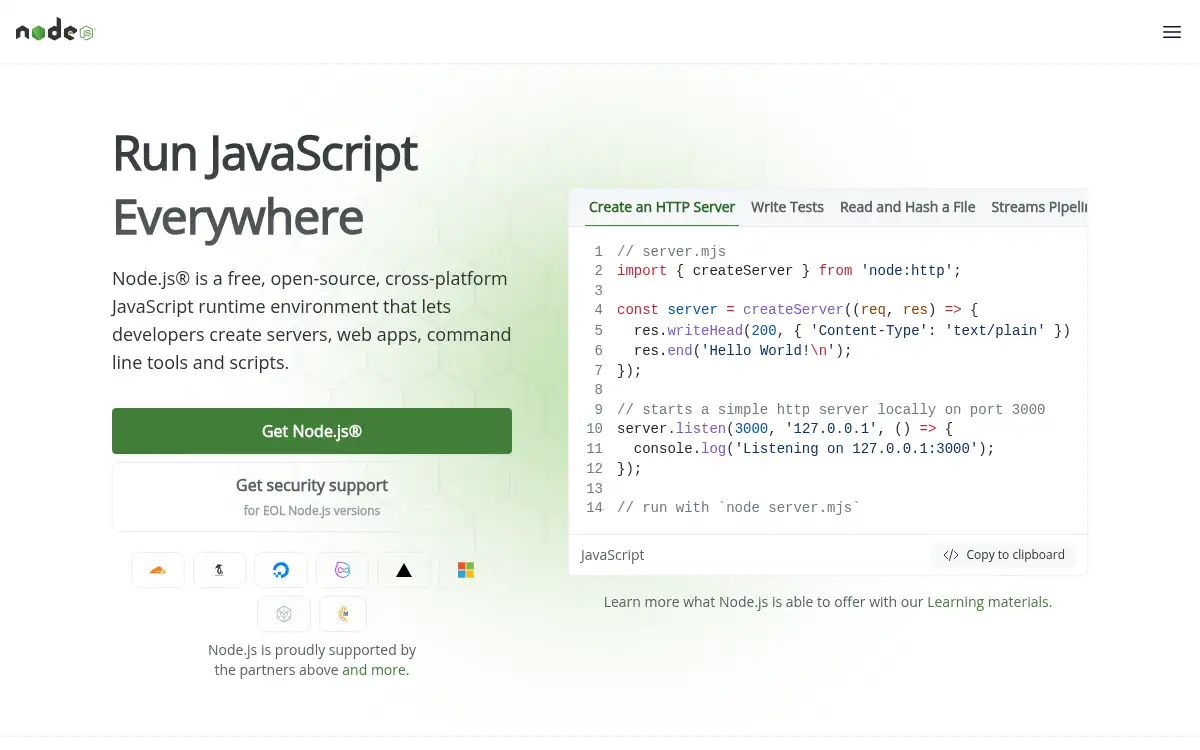The image size is (1200, 750).
Task: Open the Learning materials link
Action: (x=988, y=602)
